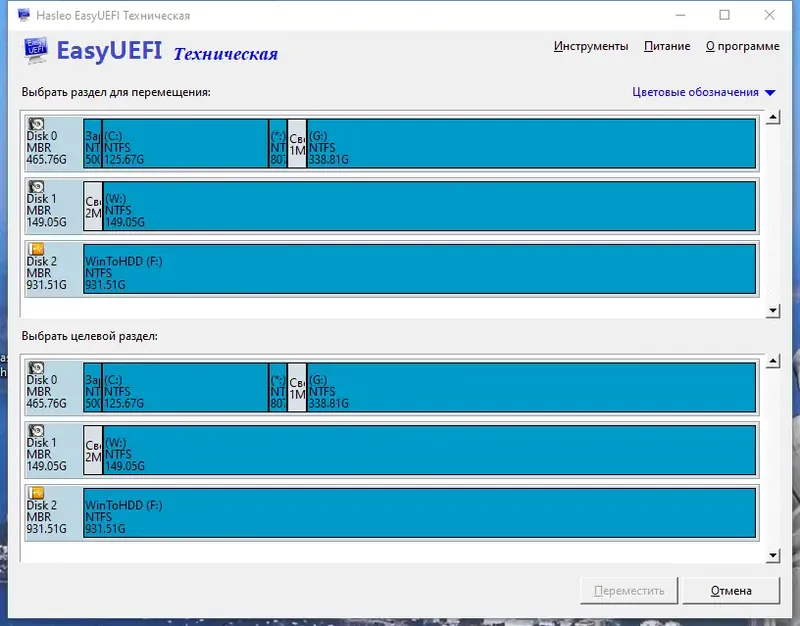Choose (*:) 807M partition in target Disk 0
Viewport: 800px width, 626px height.
point(278,387)
